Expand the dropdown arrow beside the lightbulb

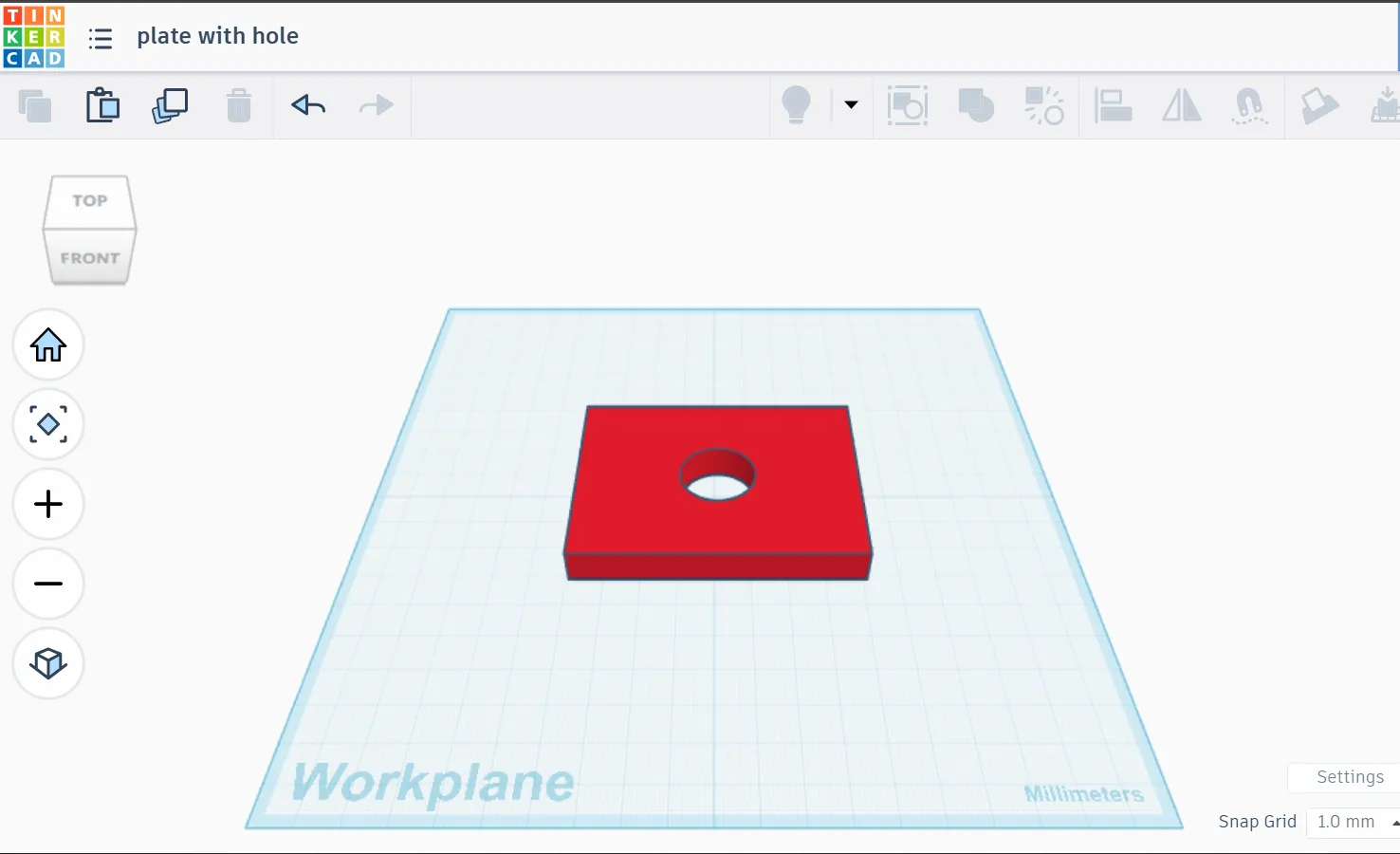pyautogui.click(x=851, y=105)
